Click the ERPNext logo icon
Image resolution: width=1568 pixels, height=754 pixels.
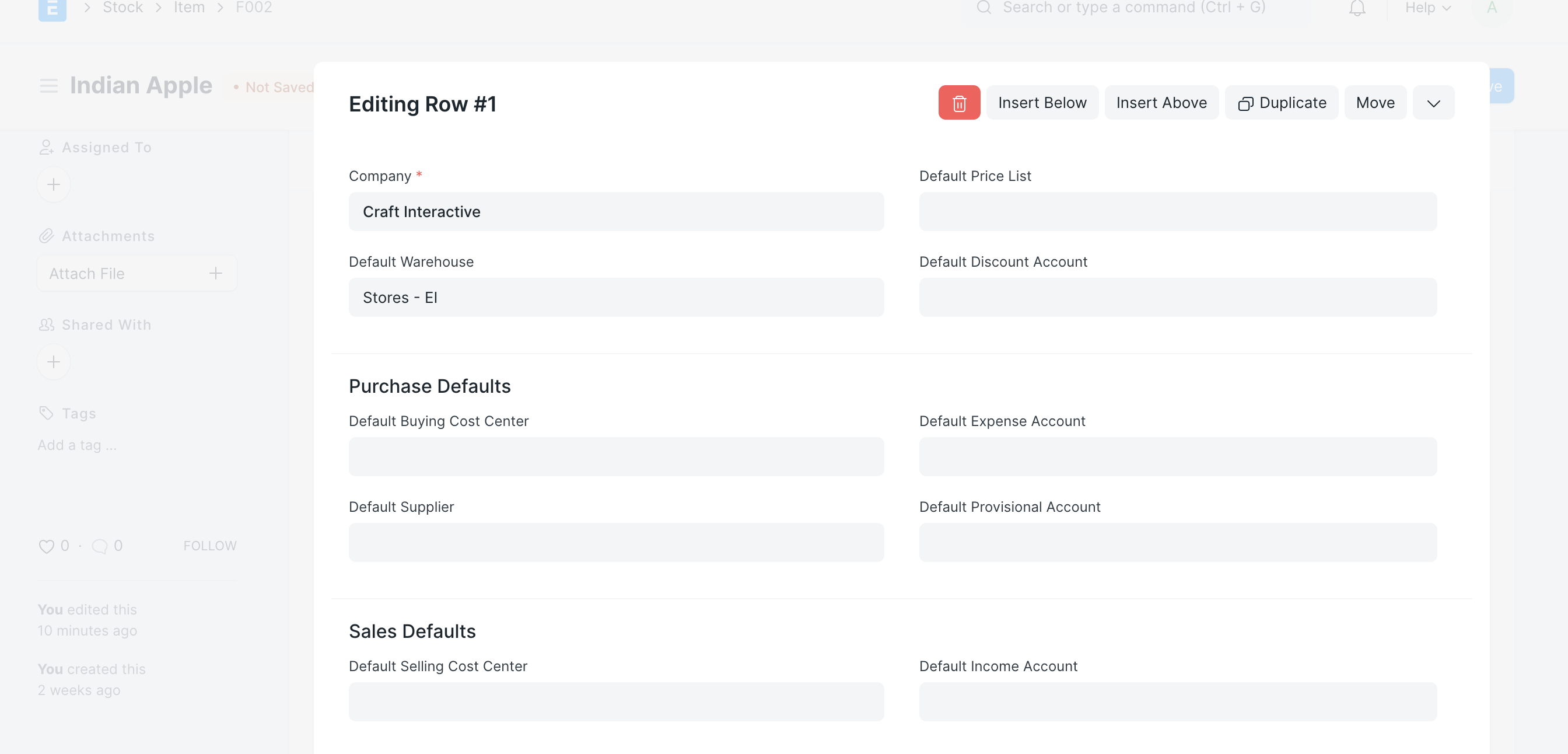click(52, 8)
